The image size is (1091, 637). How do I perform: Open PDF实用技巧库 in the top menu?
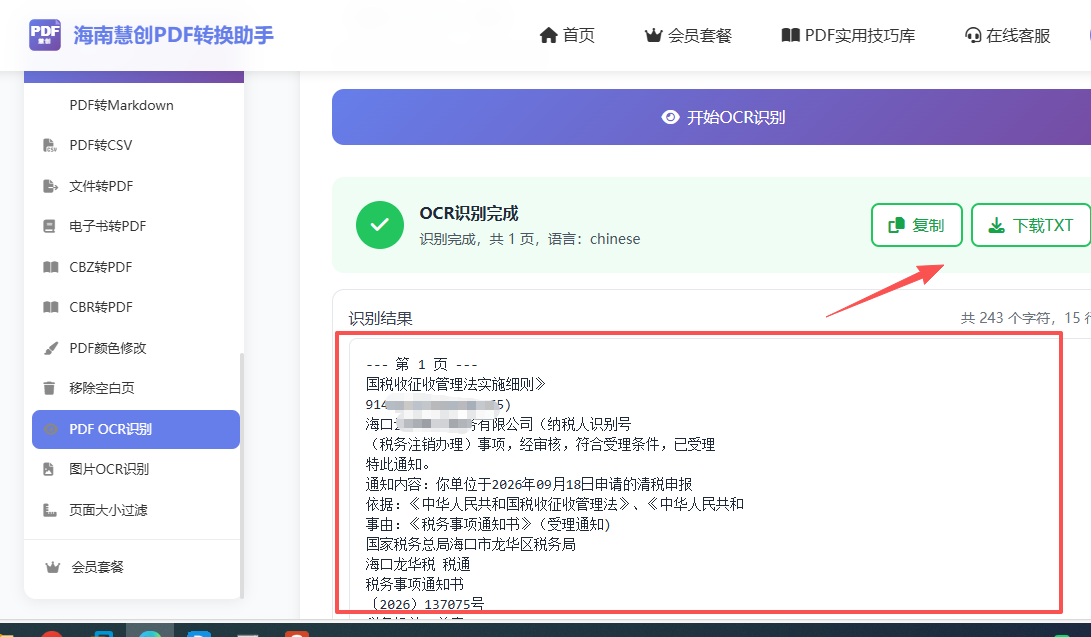[859, 35]
